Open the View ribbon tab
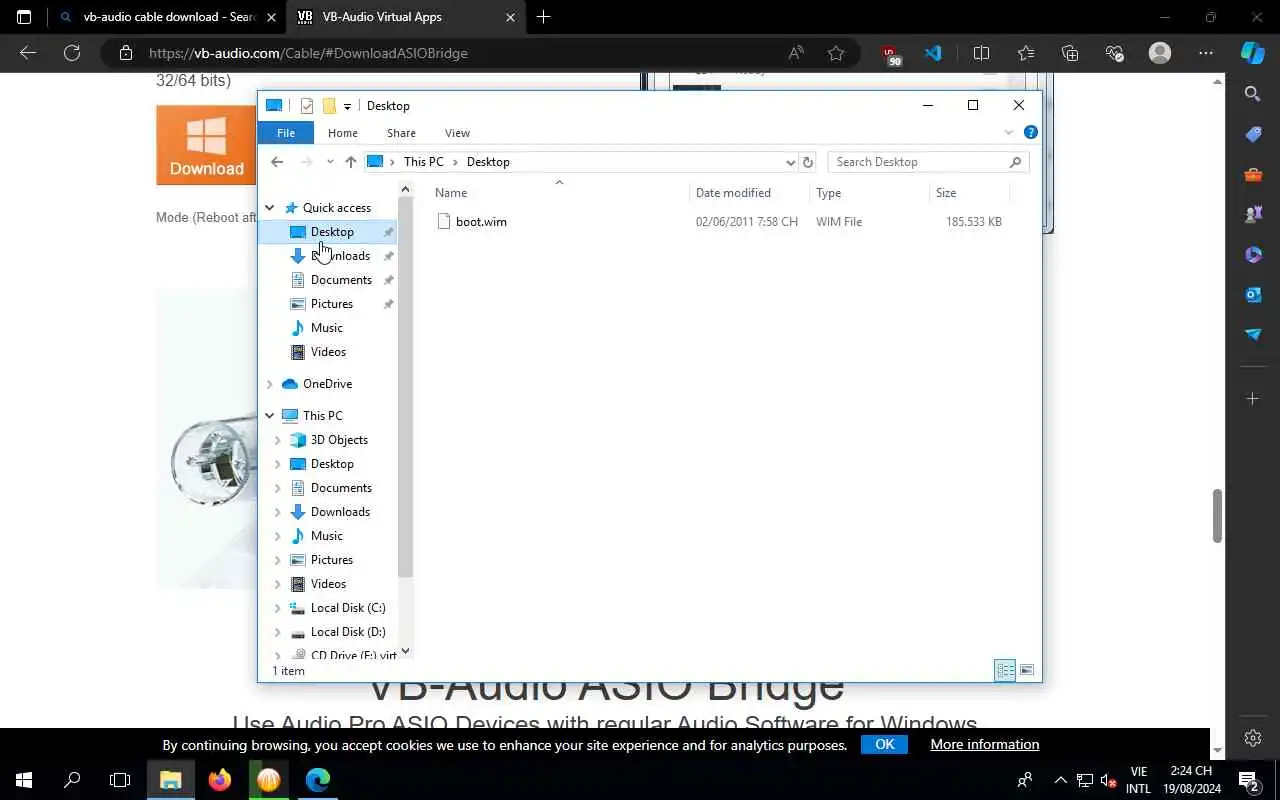 tap(457, 133)
